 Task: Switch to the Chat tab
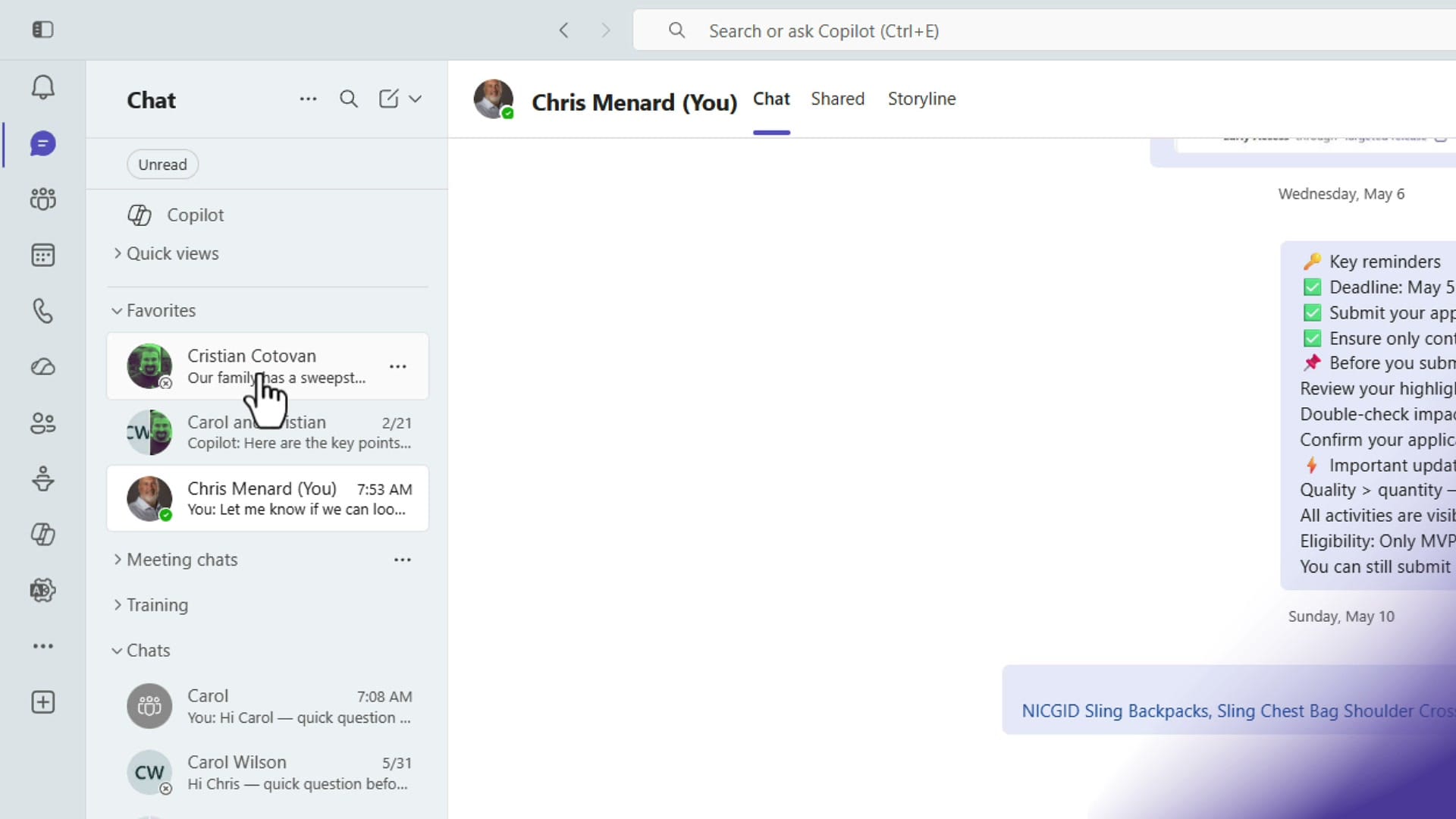click(771, 99)
